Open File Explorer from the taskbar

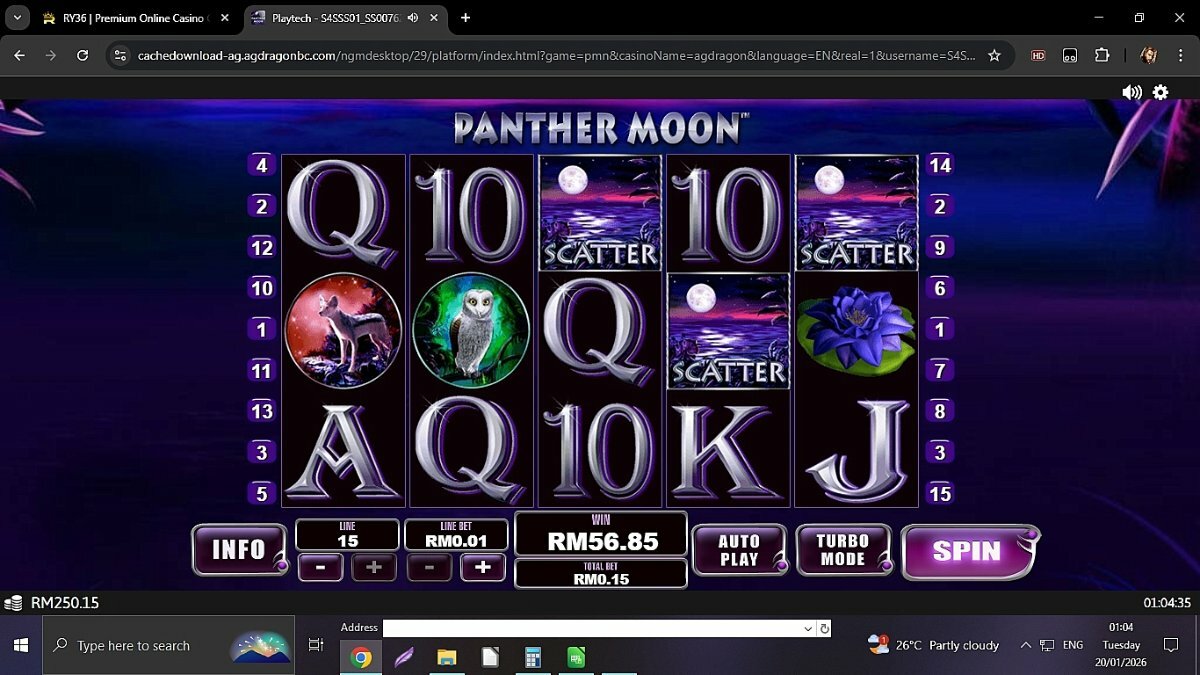447,657
